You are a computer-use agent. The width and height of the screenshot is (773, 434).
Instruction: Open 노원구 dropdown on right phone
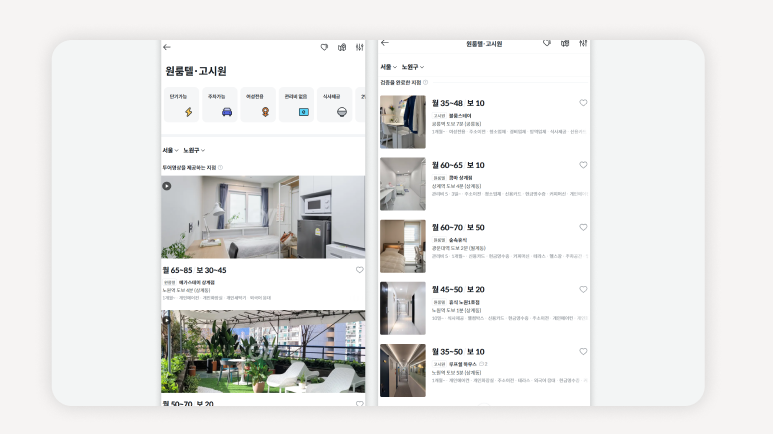[413, 67]
